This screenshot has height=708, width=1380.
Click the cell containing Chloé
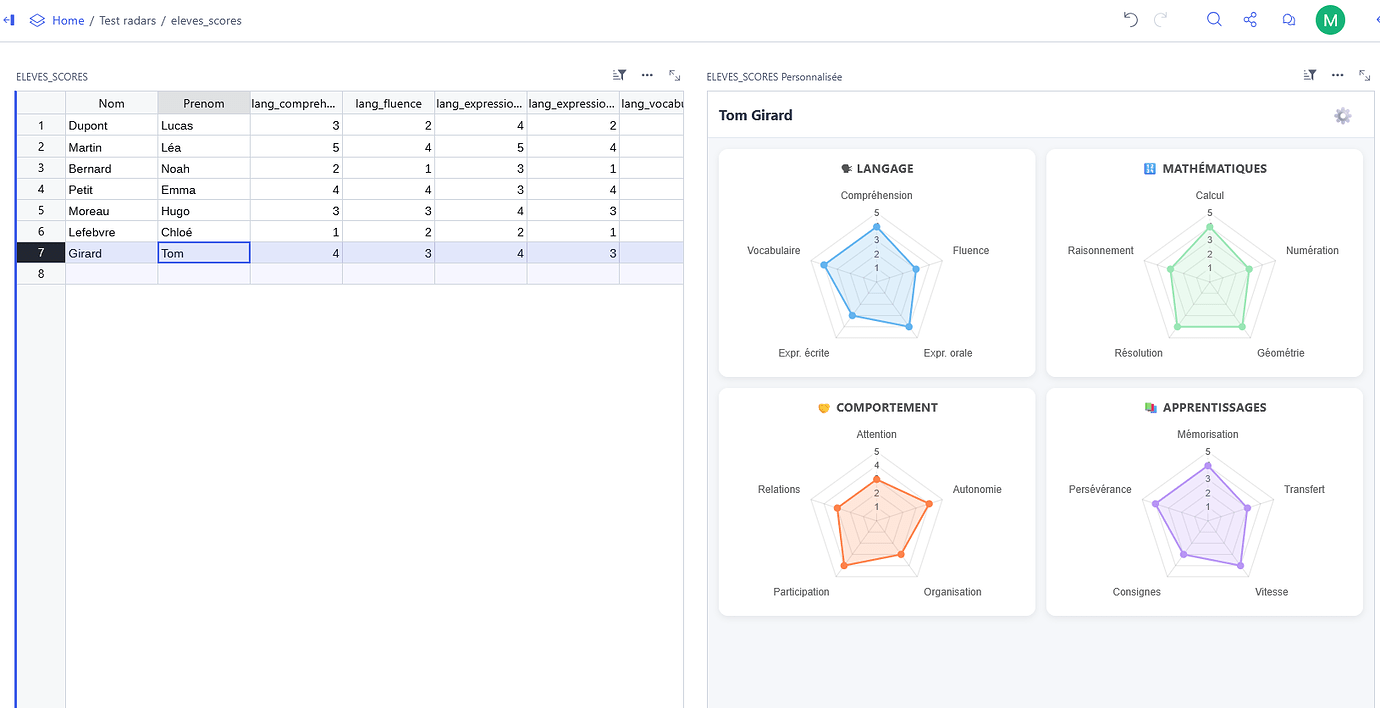point(204,232)
